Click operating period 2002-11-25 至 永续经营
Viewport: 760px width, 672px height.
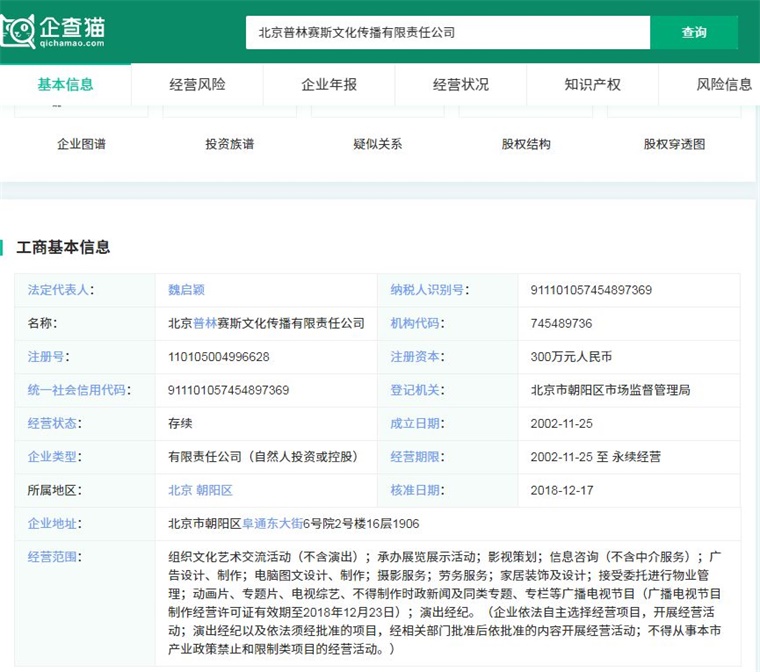[595, 457]
